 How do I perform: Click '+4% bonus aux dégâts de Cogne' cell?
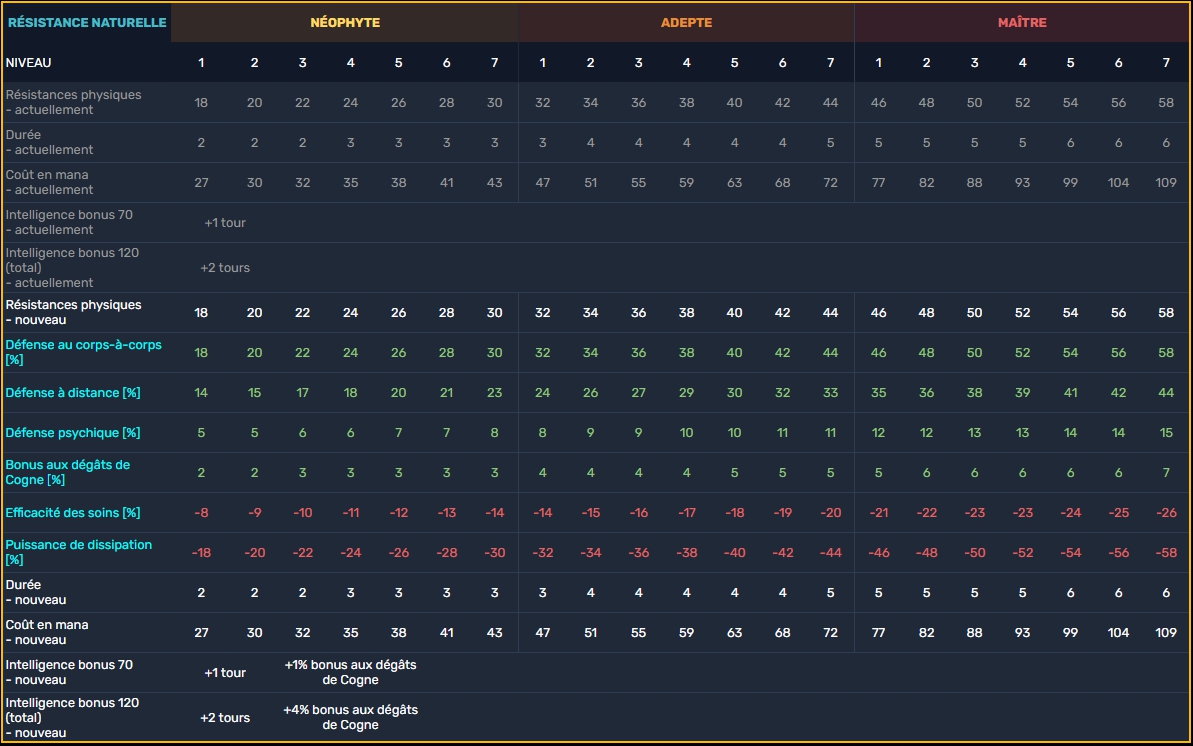pos(351,717)
